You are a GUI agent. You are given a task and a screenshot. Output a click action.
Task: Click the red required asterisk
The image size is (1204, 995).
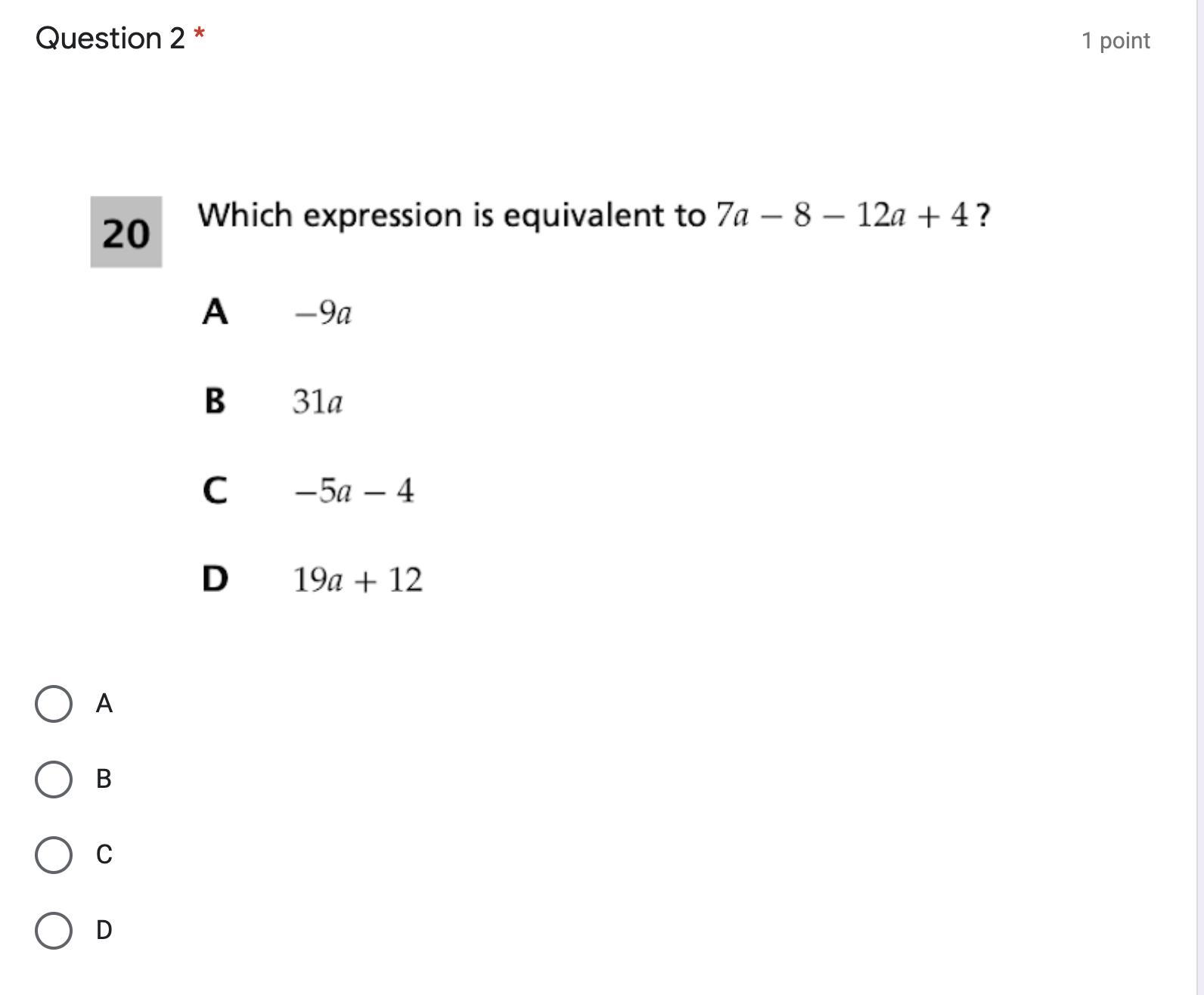point(199,35)
